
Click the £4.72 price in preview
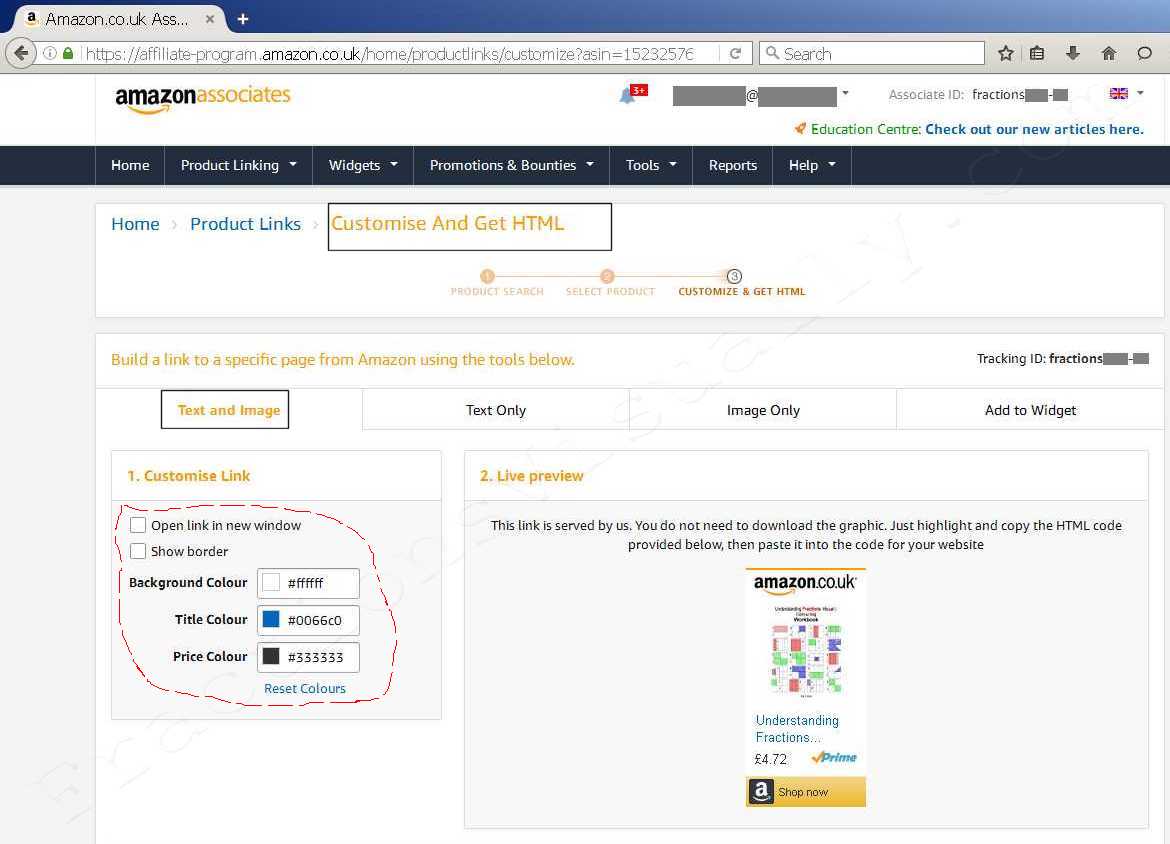coord(771,759)
